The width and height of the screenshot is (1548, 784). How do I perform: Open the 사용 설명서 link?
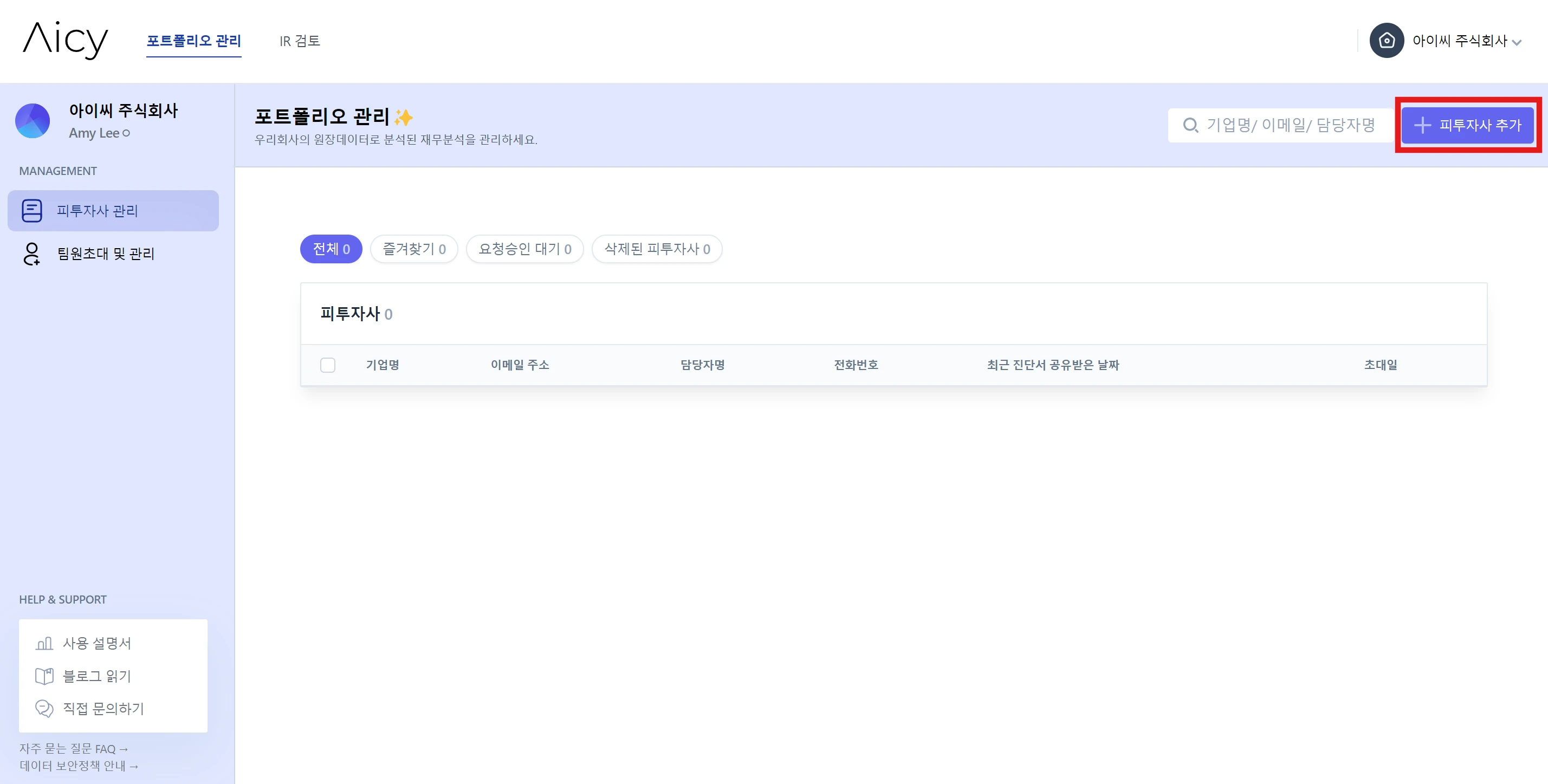click(97, 644)
